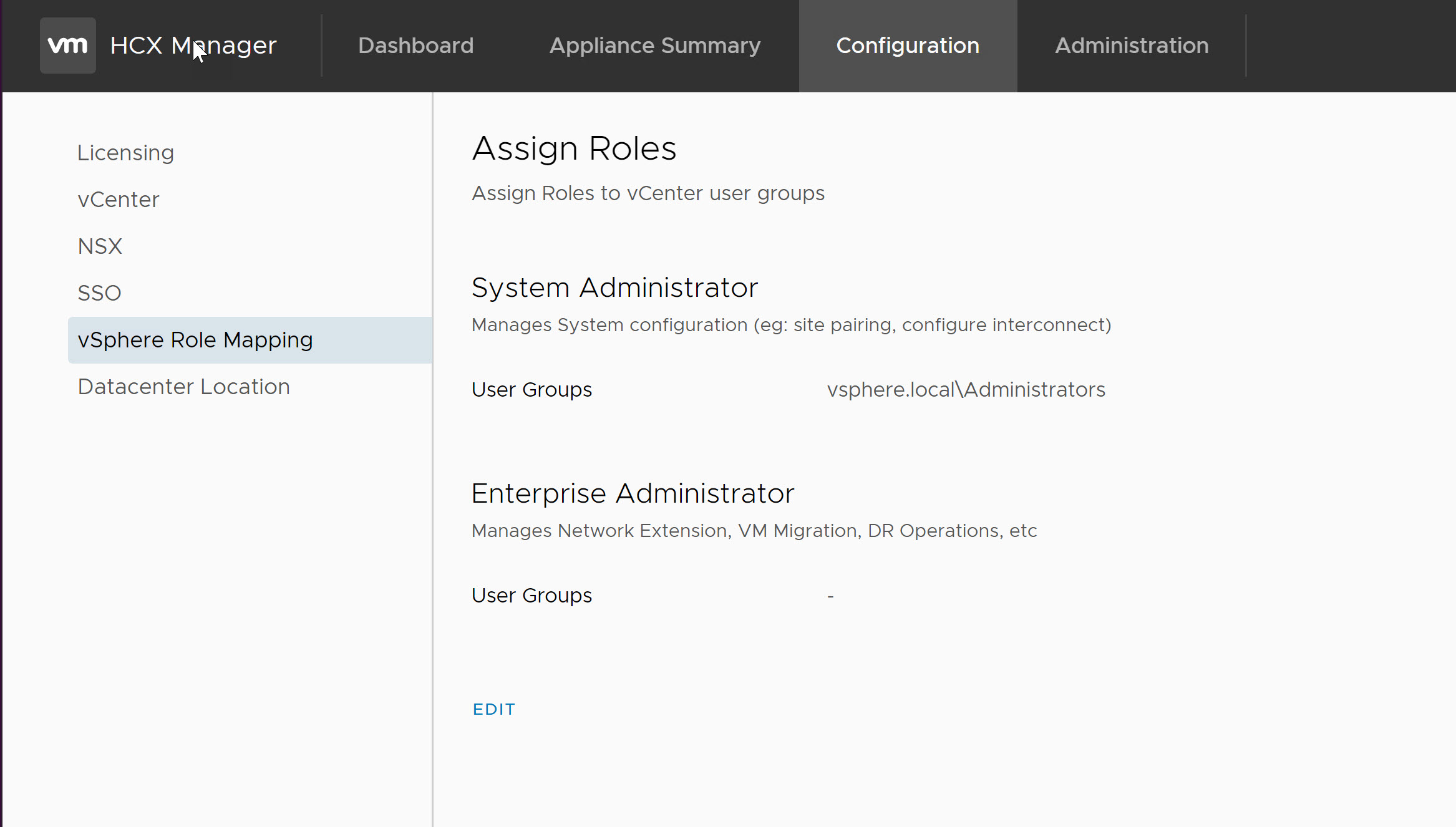Click vsphere.local\Administrators group value
The width and height of the screenshot is (1456, 827).
pyautogui.click(x=966, y=390)
